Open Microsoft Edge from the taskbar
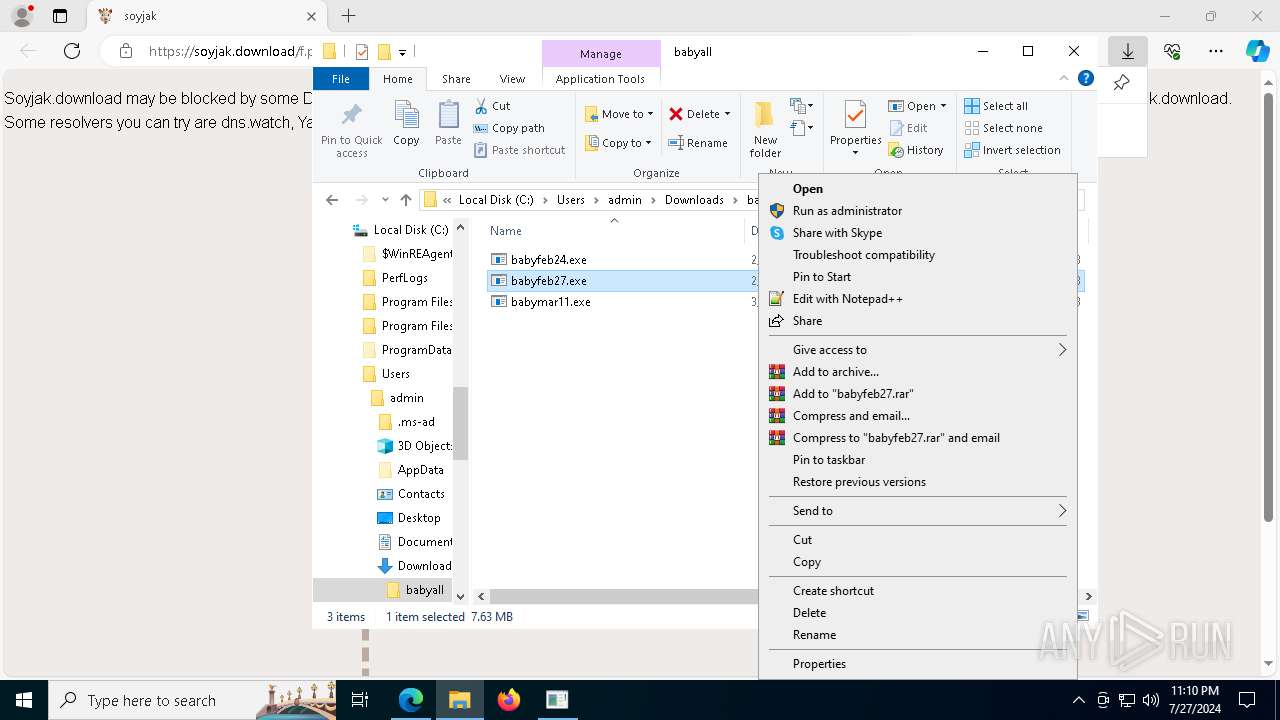Image resolution: width=1280 pixels, height=720 pixels. (x=411, y=700)
